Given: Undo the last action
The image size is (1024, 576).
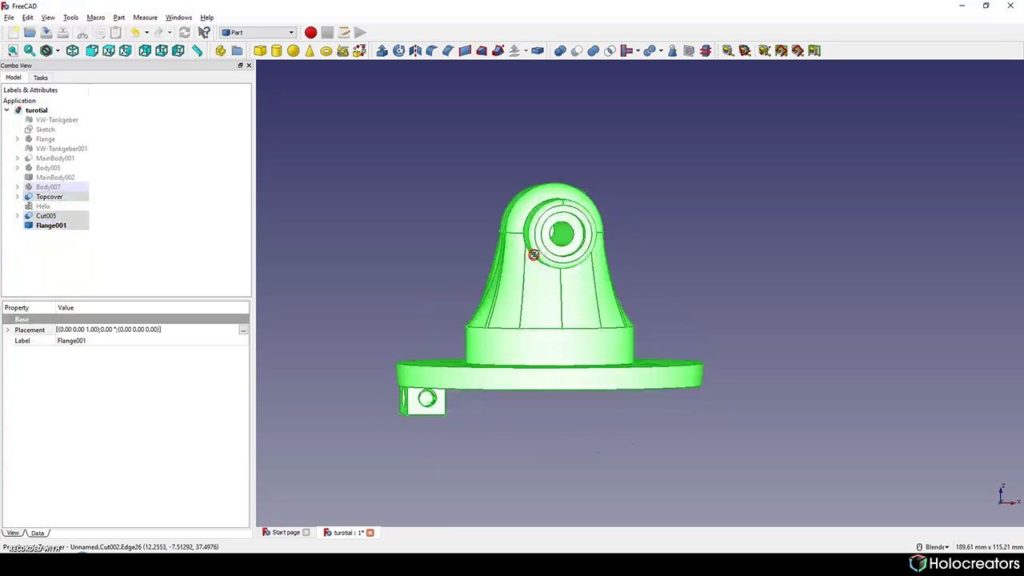Looking at the screenshot, I should 135,33.
